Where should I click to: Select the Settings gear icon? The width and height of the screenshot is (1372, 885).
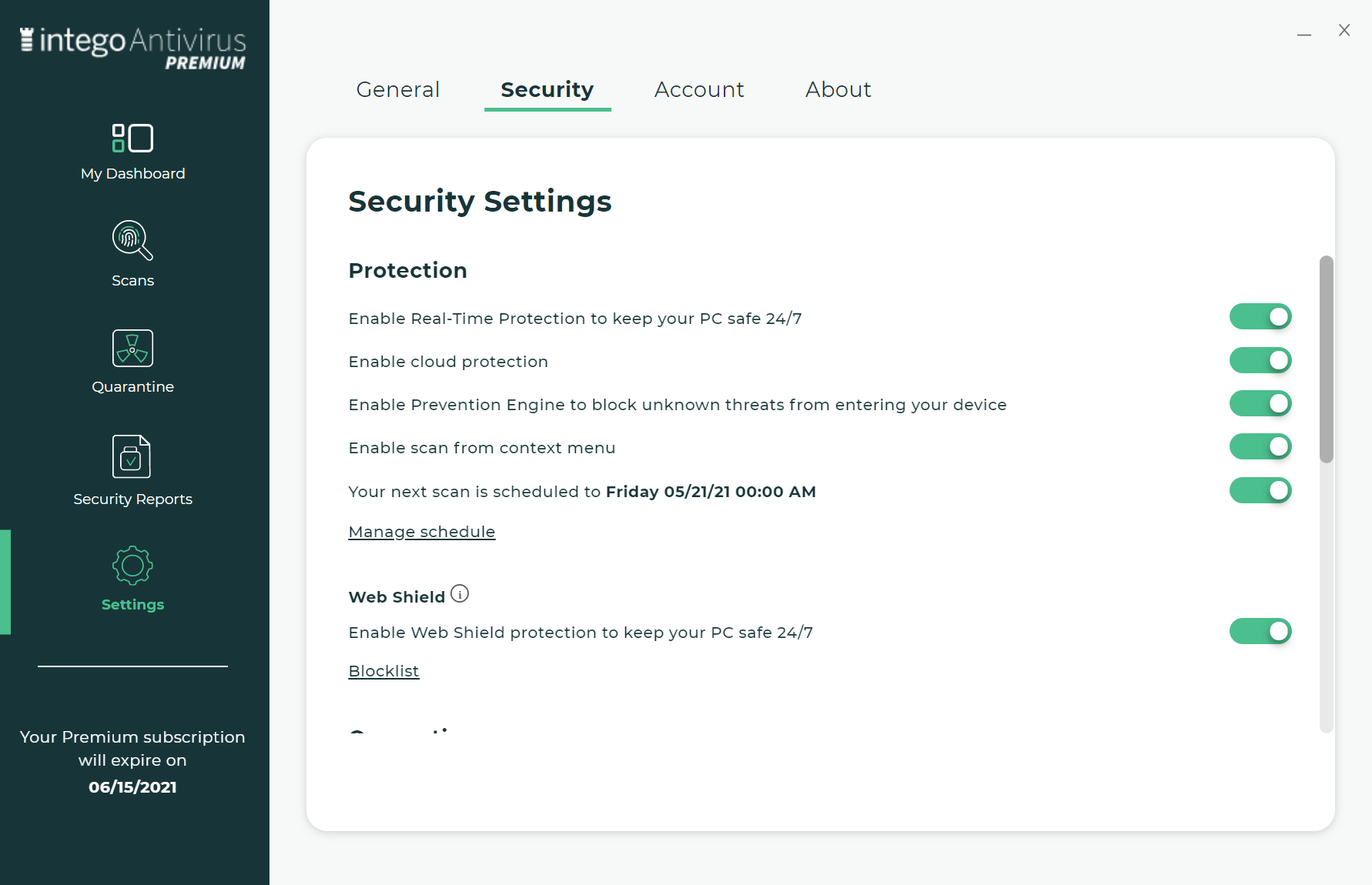coord(132,566)
